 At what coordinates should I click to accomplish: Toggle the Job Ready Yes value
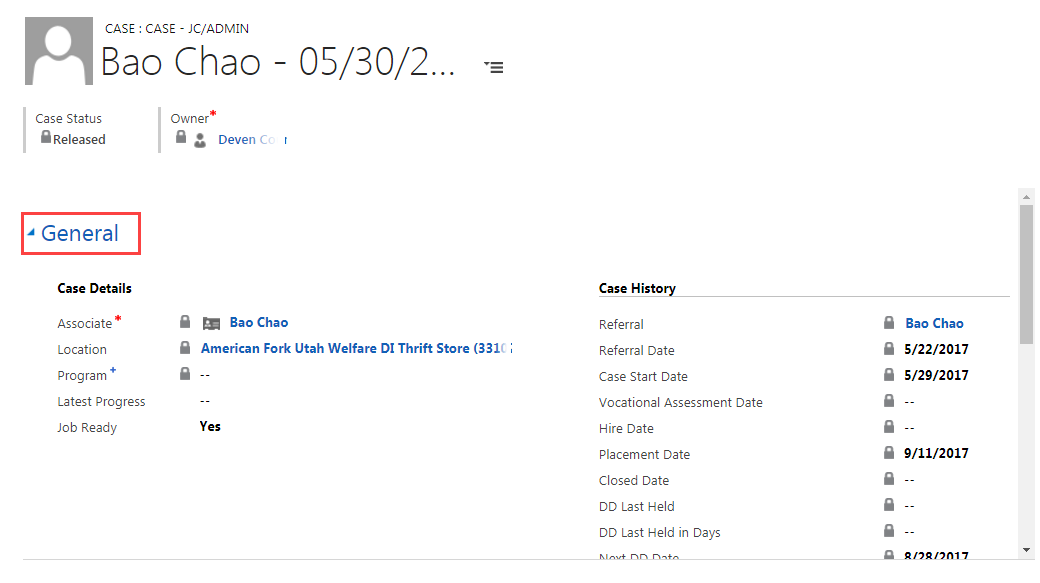pos(210,426)
